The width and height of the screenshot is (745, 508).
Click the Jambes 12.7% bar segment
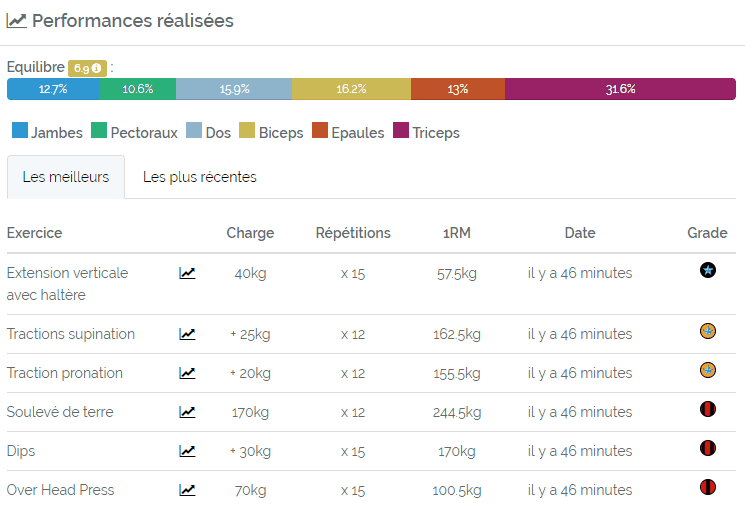[53, 89]
